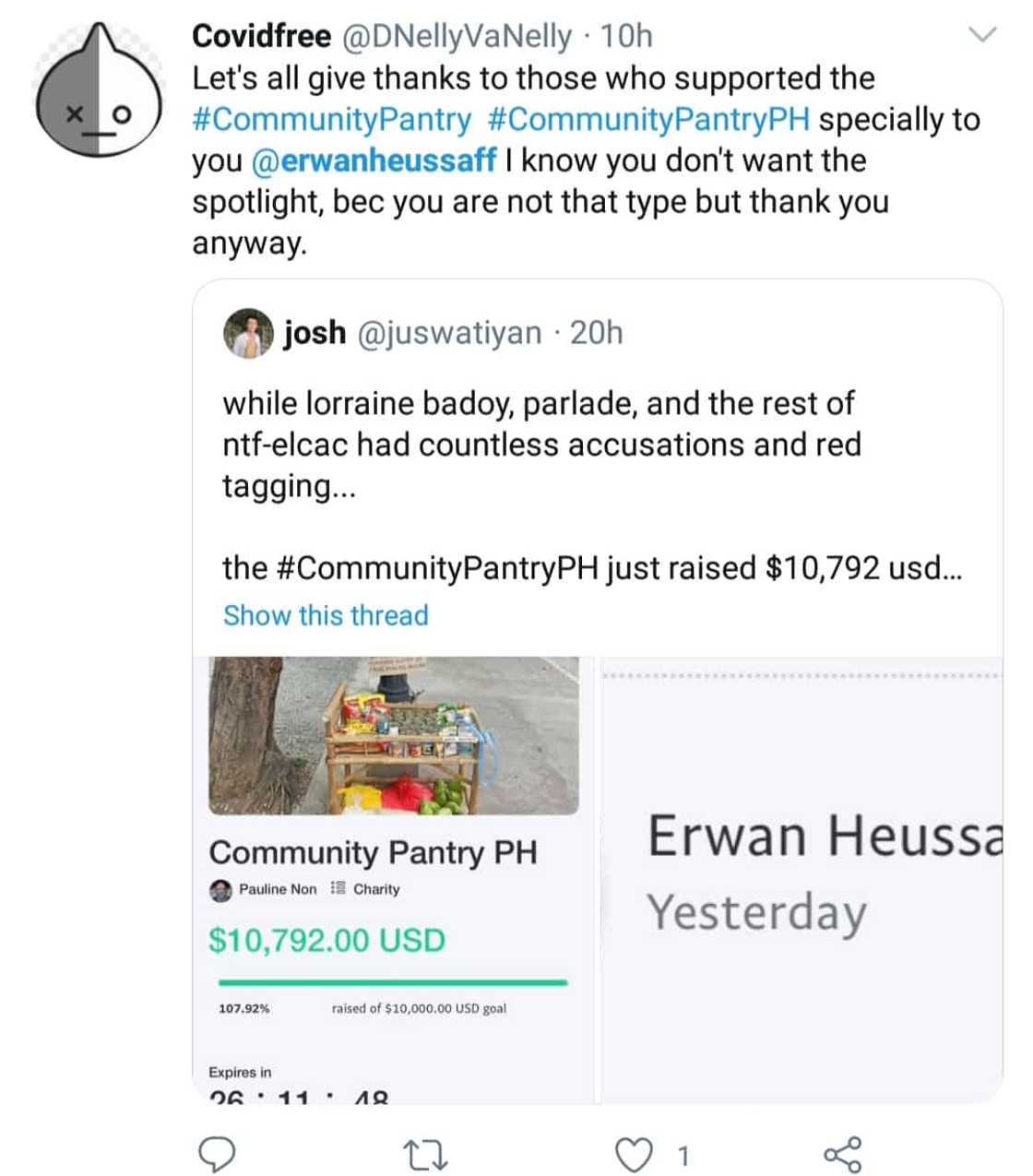Image resolution: width=1033 pixels, height=1176 pixels.
Task: Open the Covidfree display name
Action: 261,36
